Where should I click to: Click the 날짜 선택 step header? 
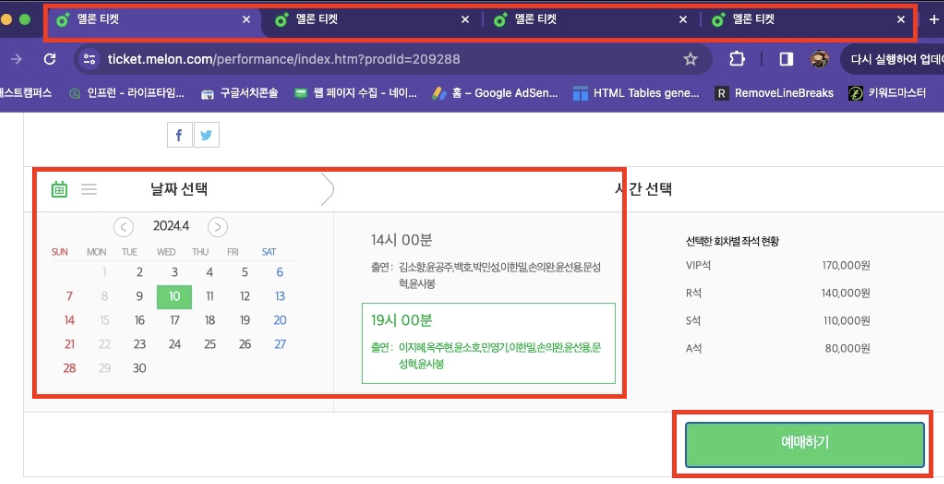179,189
